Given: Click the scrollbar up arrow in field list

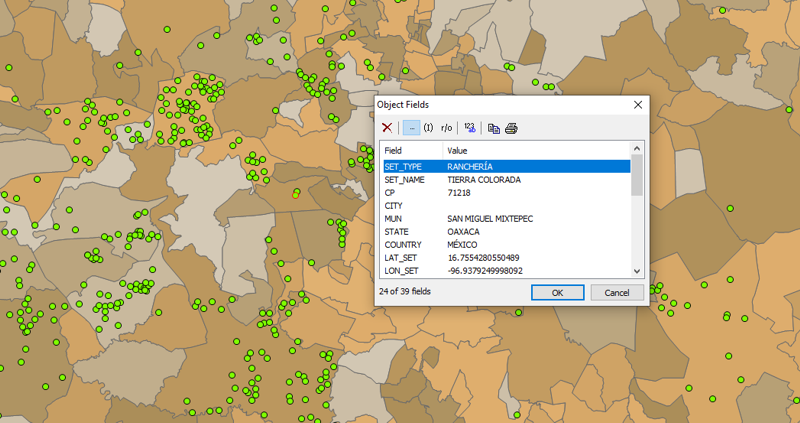Looking at the screenshot, I should (637, 148).
